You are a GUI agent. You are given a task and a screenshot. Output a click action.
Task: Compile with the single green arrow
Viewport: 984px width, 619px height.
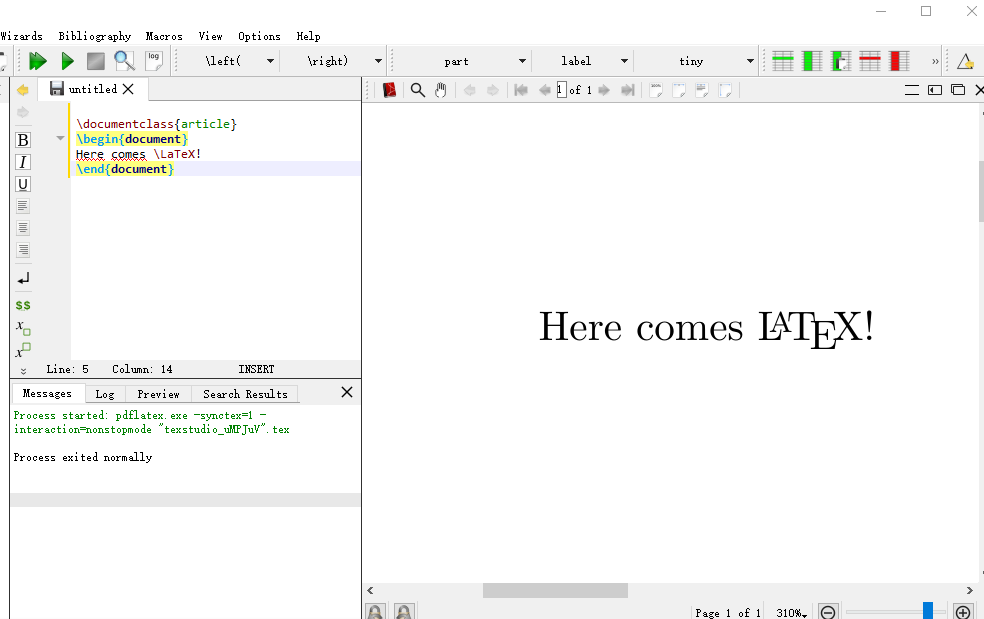[x=67, y=61]
